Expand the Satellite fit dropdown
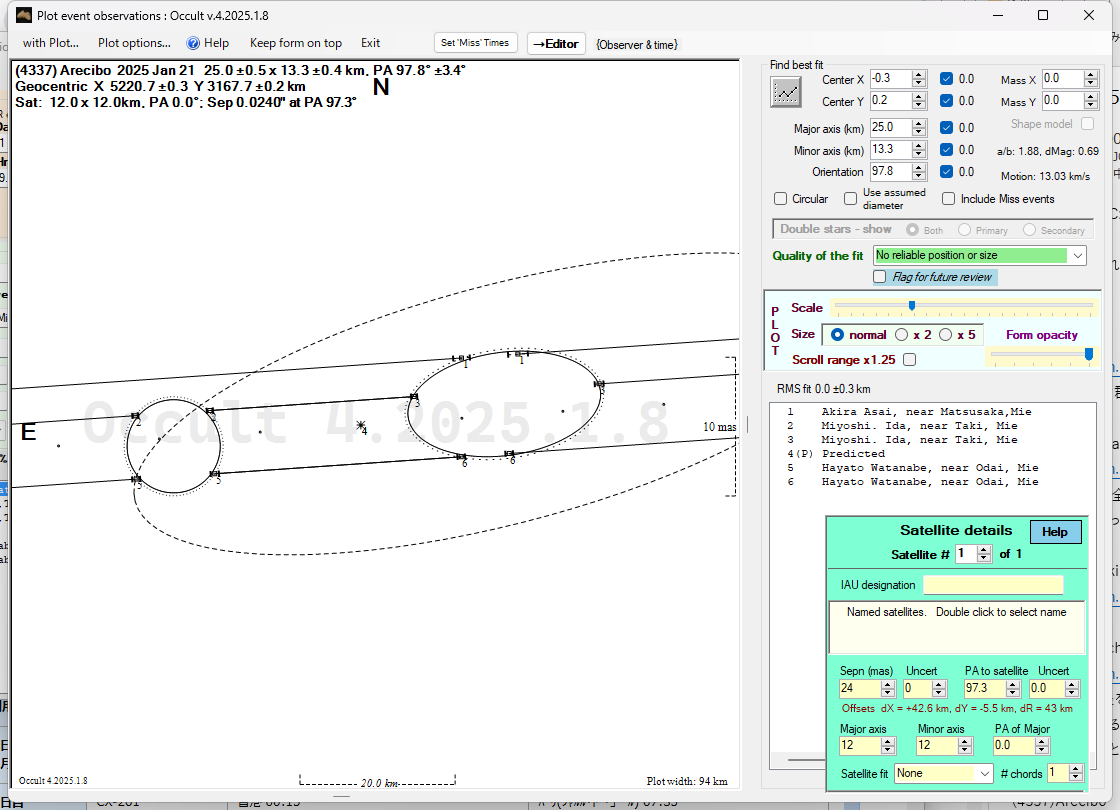 (982, 773)
